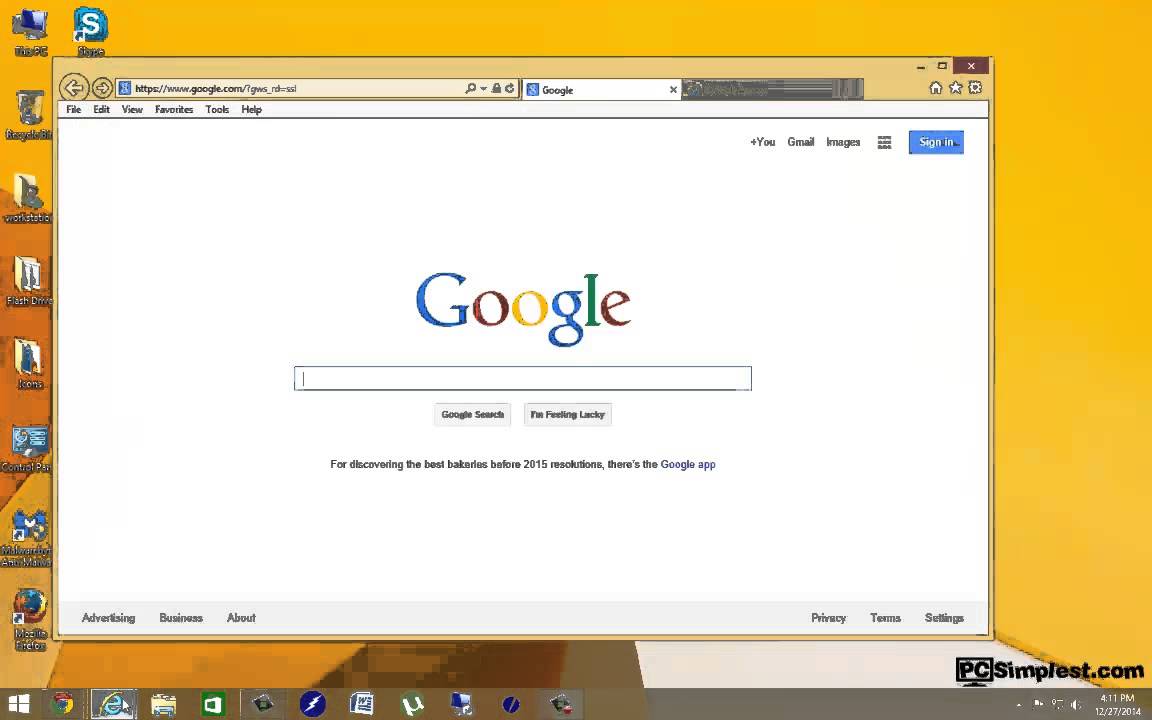The image size is (1152, 720).
Task: Open the green Store app on taskbar
Action: [213, 704]
